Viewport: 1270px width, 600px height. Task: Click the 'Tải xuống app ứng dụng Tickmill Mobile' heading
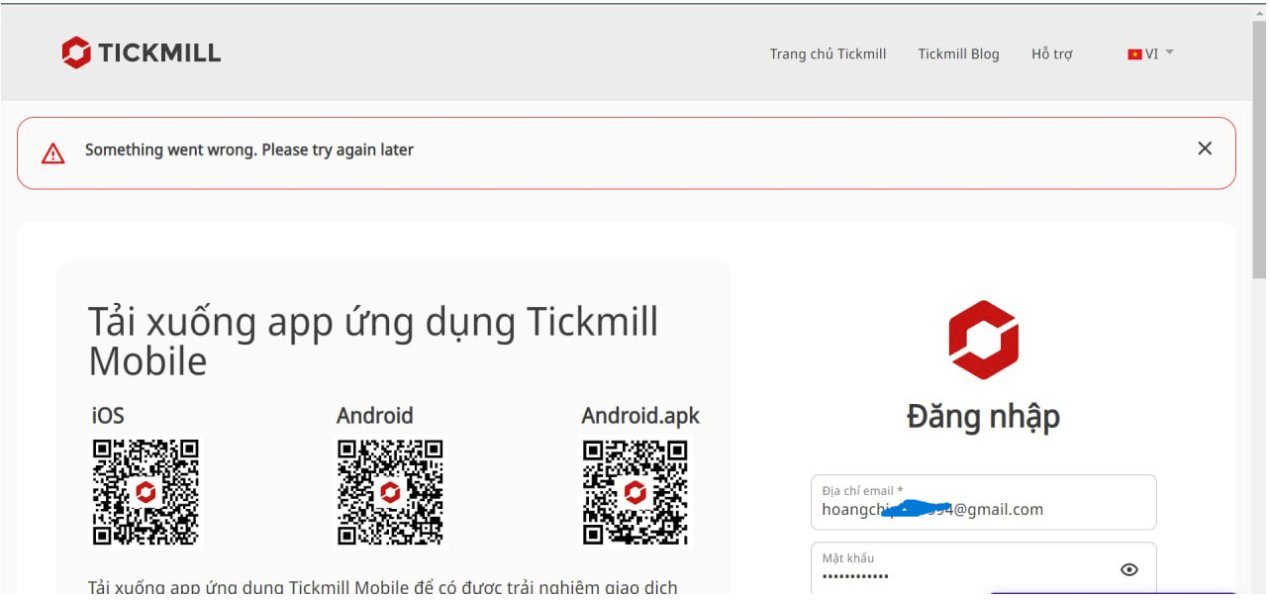pos(374,341)
